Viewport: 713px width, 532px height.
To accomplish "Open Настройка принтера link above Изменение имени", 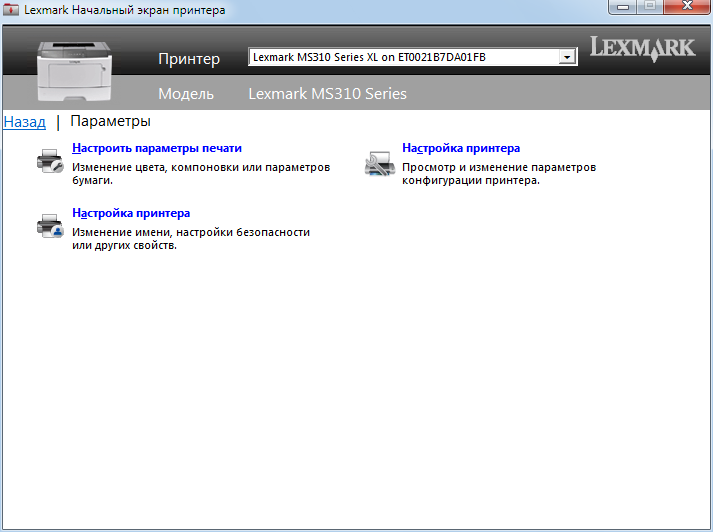I will click(x=131, y=213).
